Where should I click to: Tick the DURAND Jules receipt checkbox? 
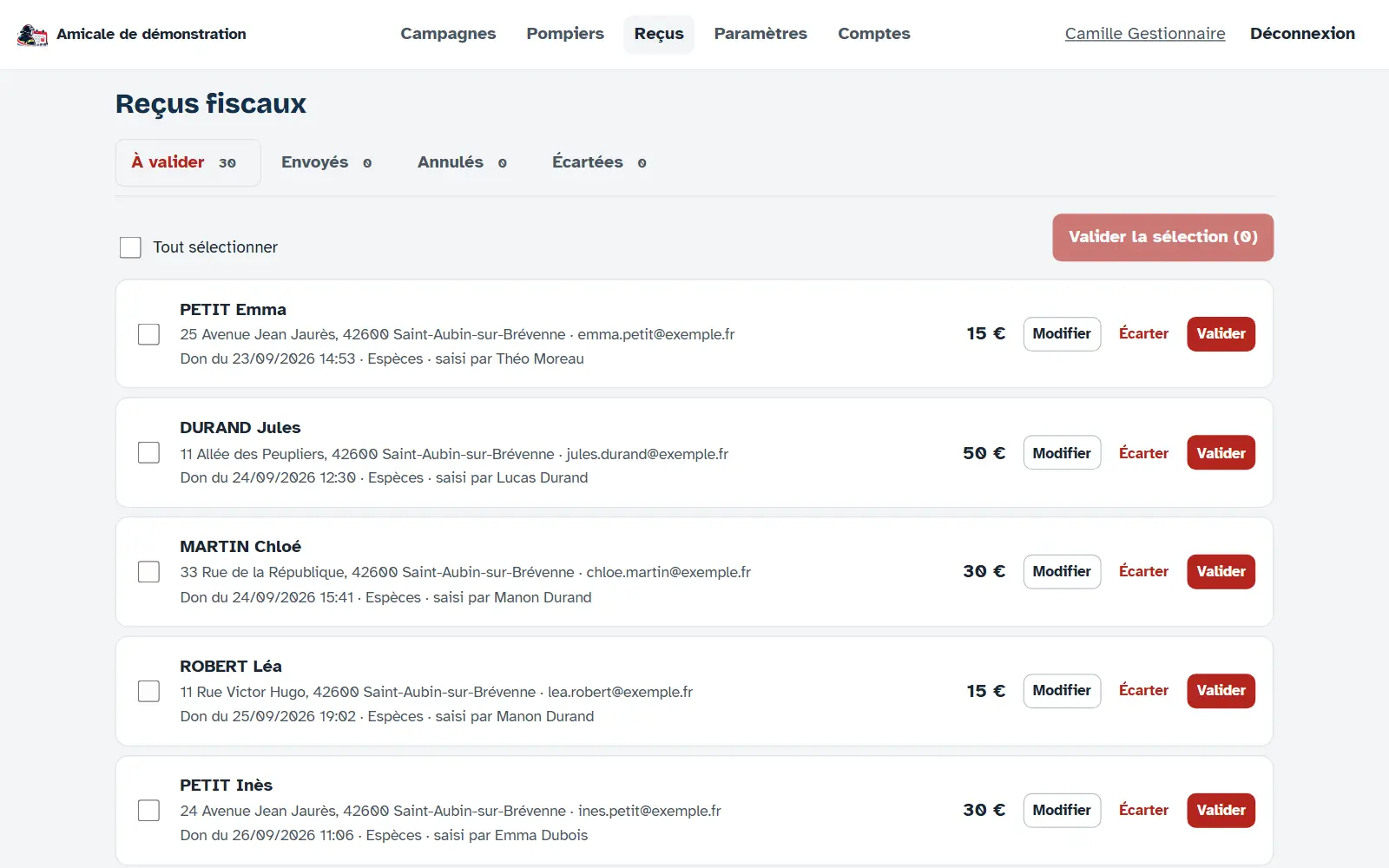point(148,452)
